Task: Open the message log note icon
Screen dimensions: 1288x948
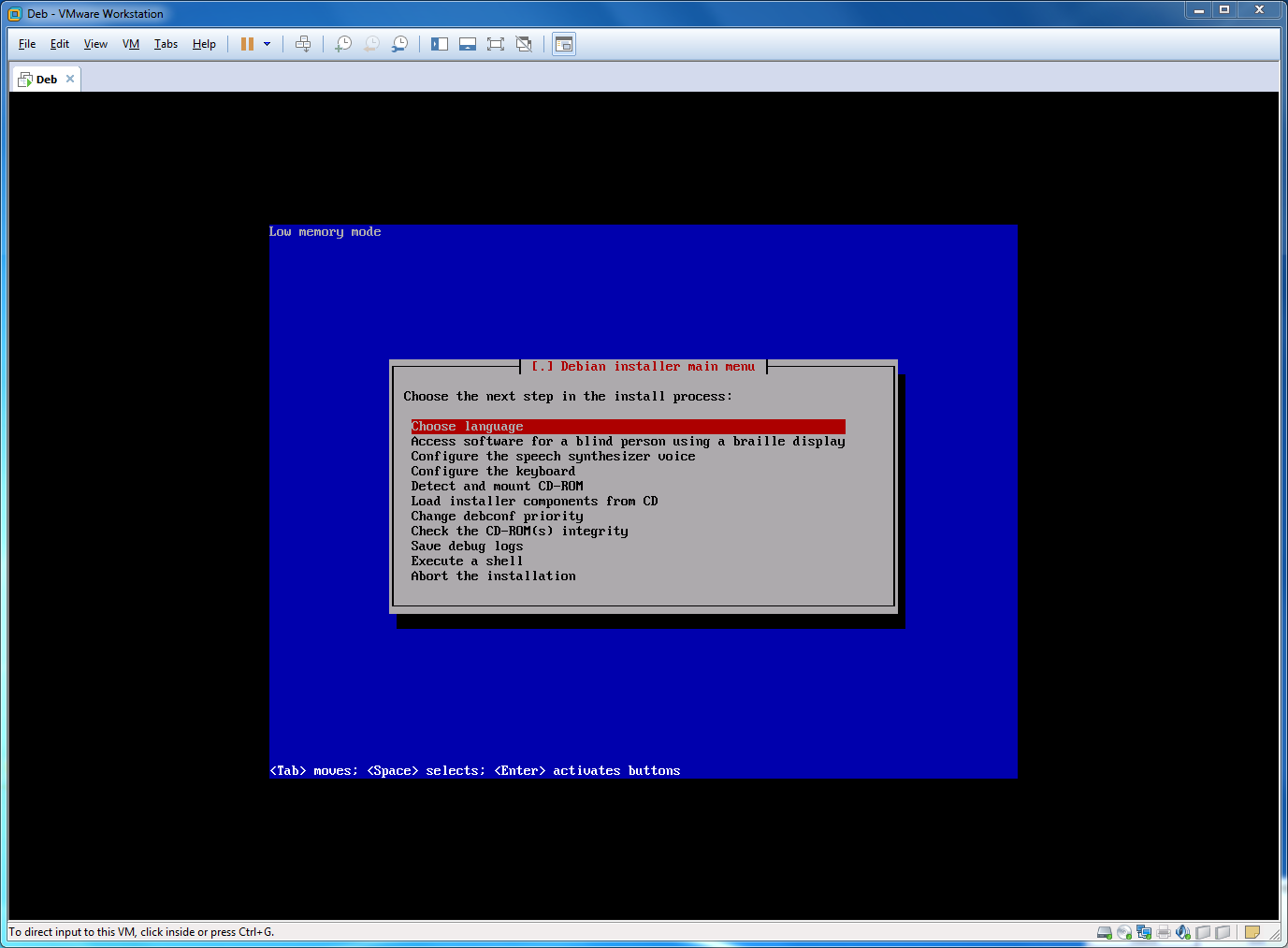Action: pyautogui.click(x=1252, y=932)
